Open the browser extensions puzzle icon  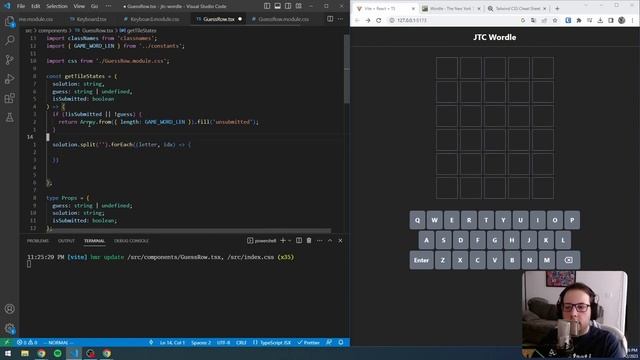coord(579,20)
